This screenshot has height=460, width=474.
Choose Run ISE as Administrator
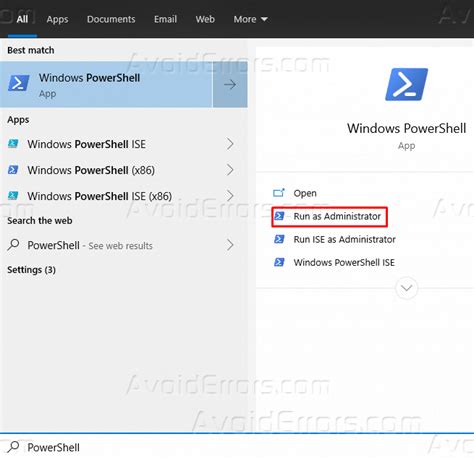click(344, 239)
